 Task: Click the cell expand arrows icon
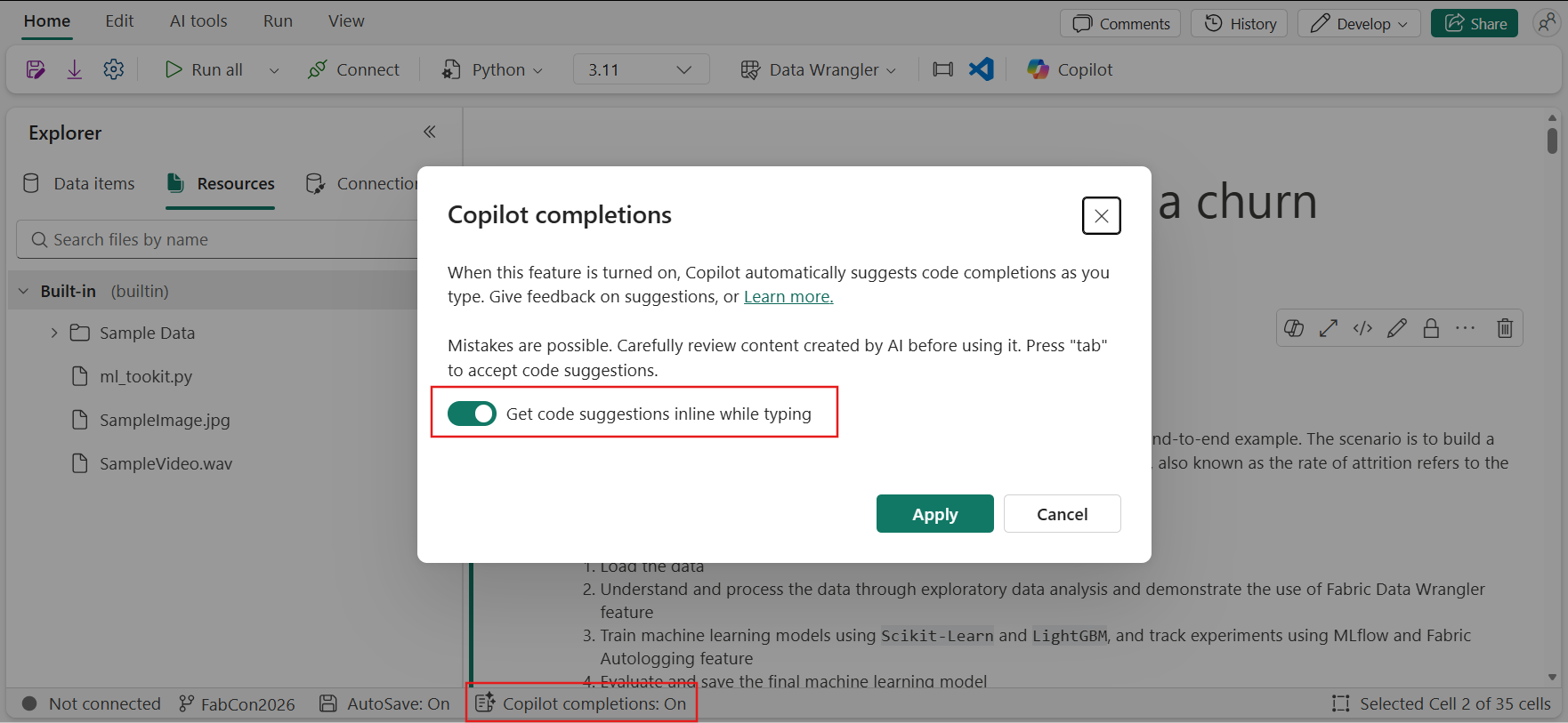[1329, 328]
